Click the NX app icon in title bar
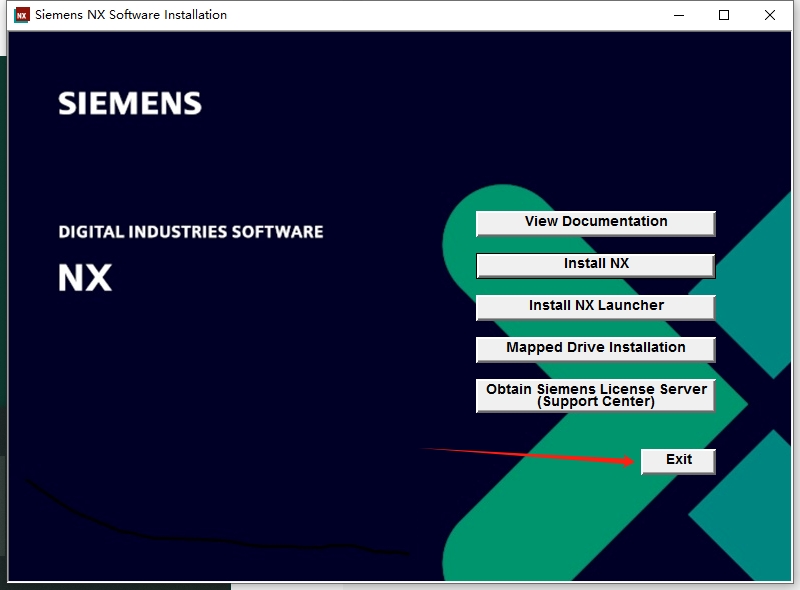The image size is (800, 590). tap(21, 15)
